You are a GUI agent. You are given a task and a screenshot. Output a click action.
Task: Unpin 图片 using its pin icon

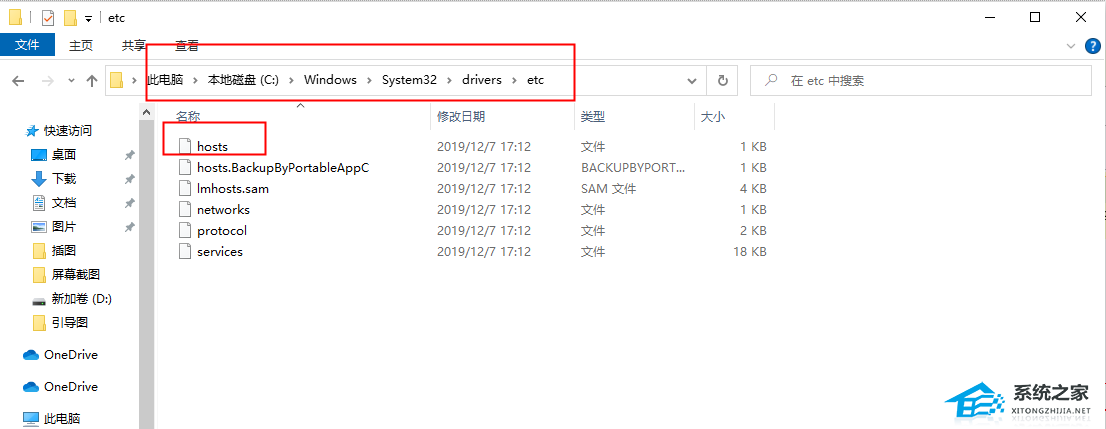129,226
